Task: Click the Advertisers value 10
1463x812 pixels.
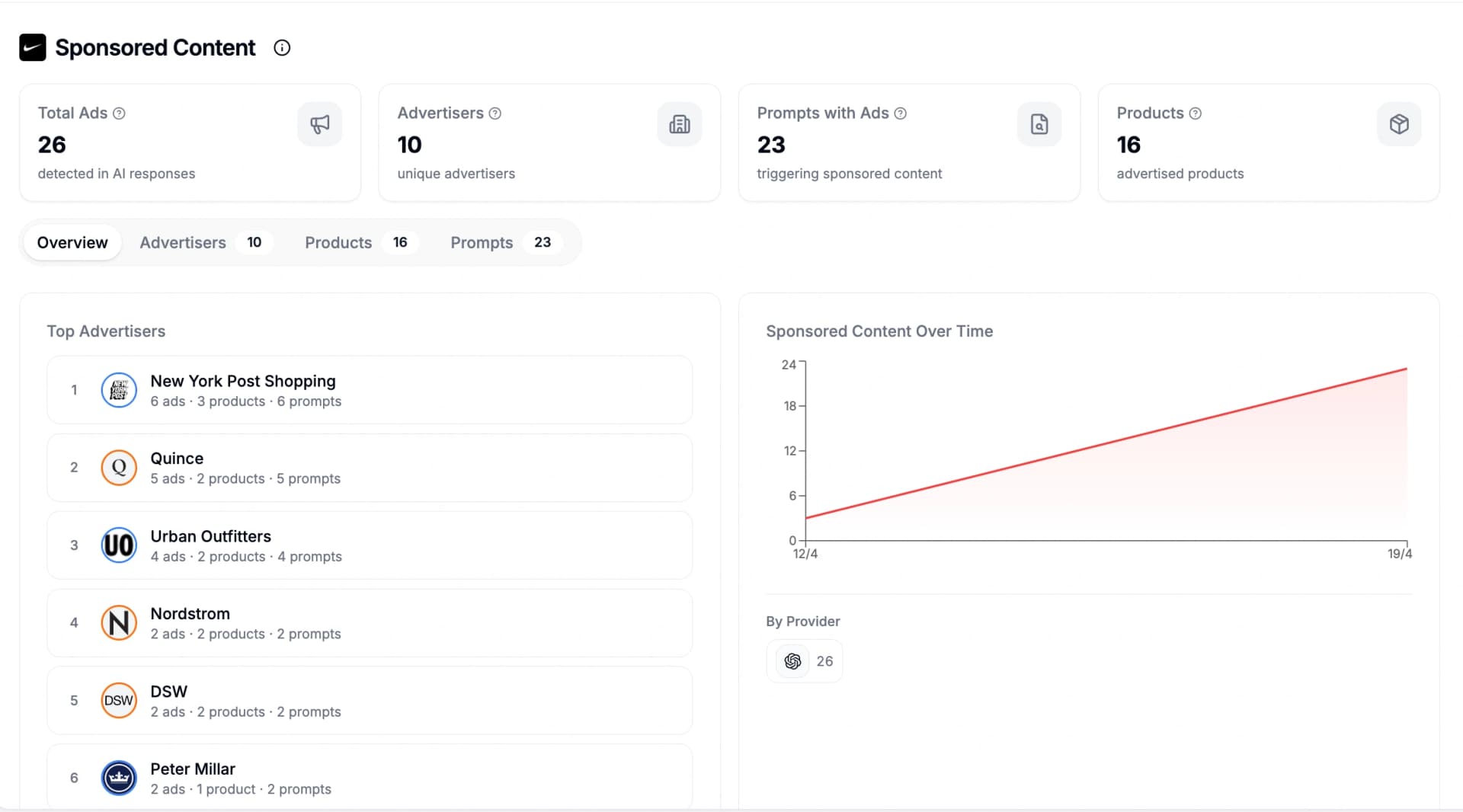Action: point(409,145)
